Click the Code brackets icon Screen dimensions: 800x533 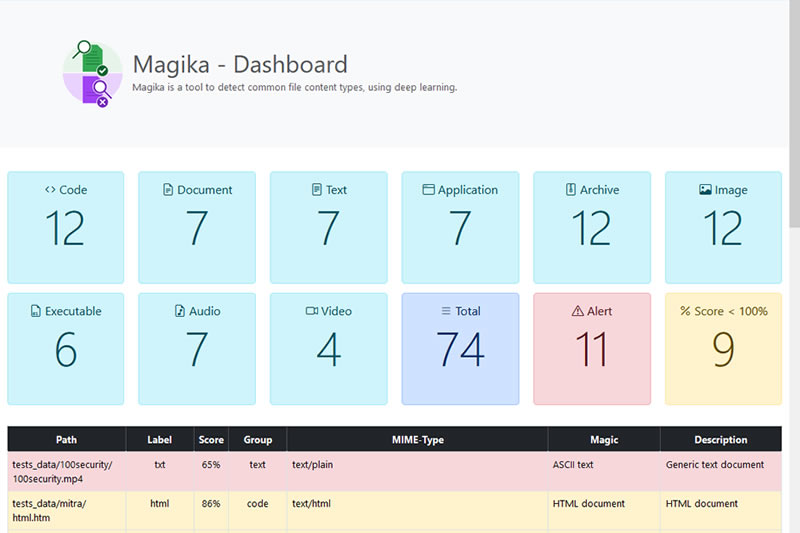50,190
